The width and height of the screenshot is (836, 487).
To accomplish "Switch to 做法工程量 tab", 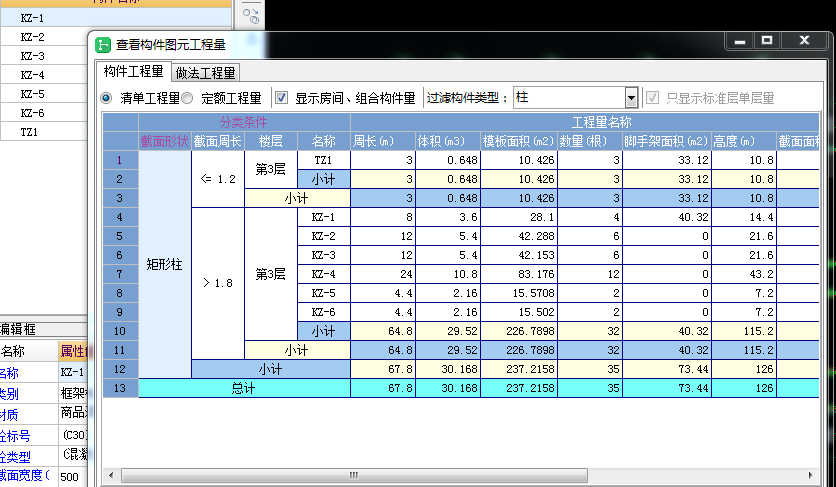I will click(x=206, y=73).
